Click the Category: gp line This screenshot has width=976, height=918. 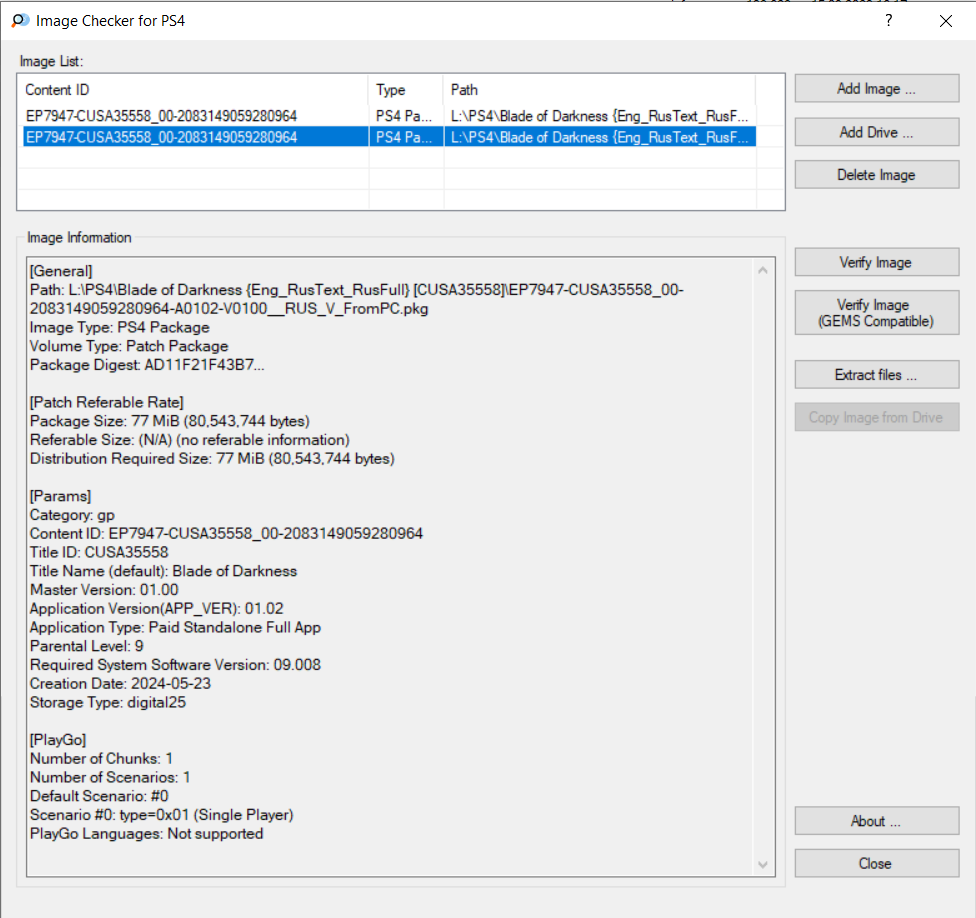click(72, 515)
